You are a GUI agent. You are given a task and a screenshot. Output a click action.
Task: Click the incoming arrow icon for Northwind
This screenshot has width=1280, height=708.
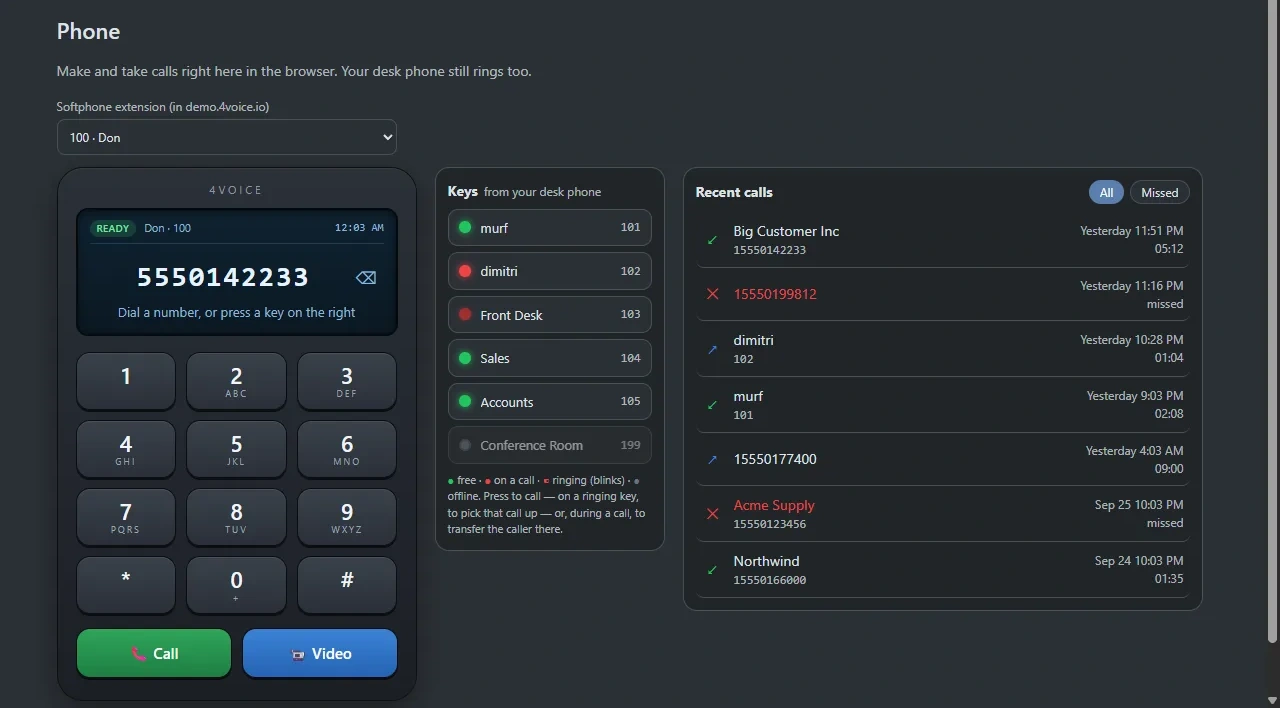712,570
